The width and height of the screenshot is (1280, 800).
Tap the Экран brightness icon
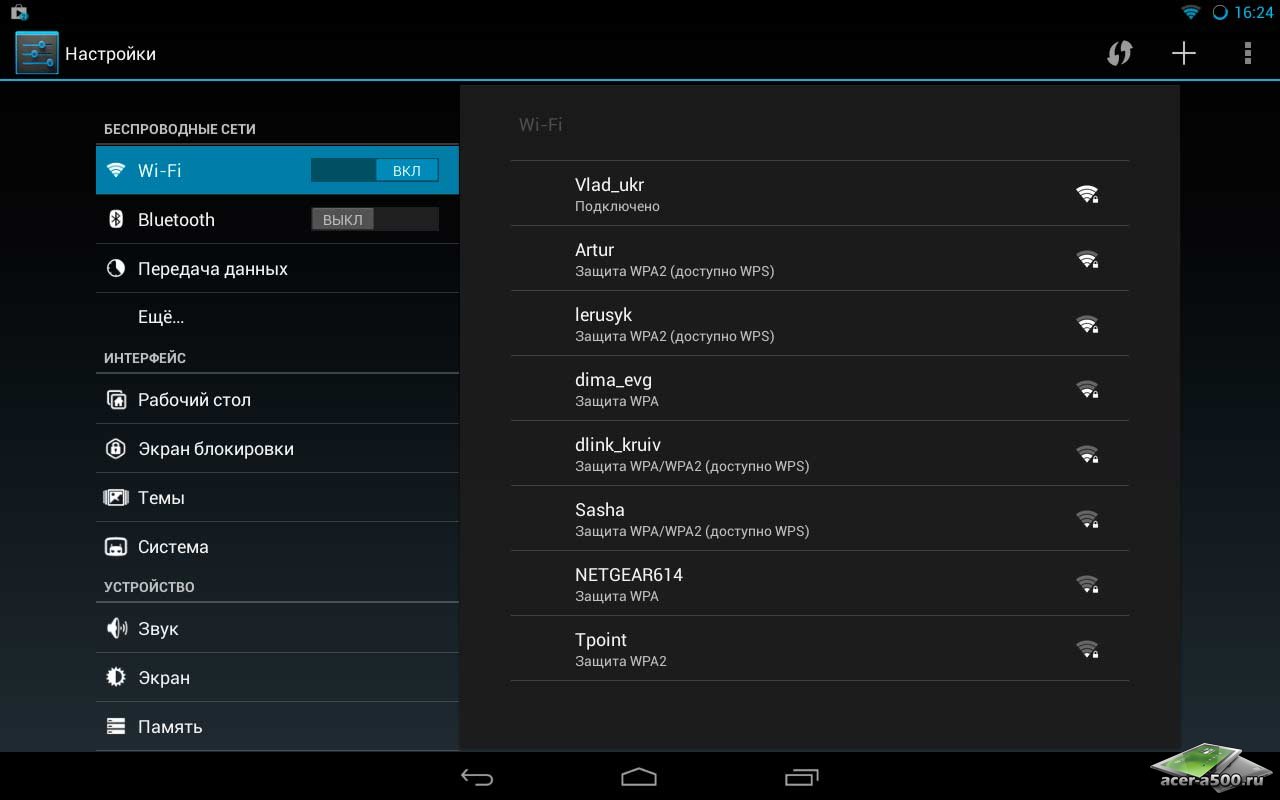pyautogui.click(x=116, y=677)
